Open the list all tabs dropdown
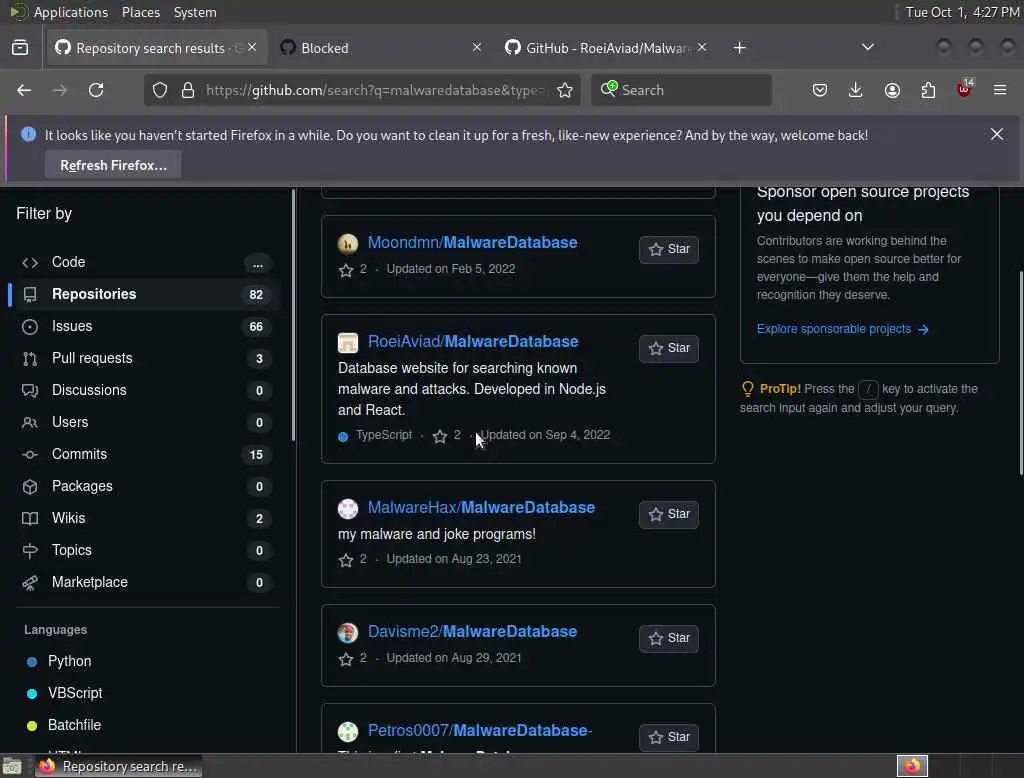This screenshot has height=778, width=1024. click(x=867, y=48)
